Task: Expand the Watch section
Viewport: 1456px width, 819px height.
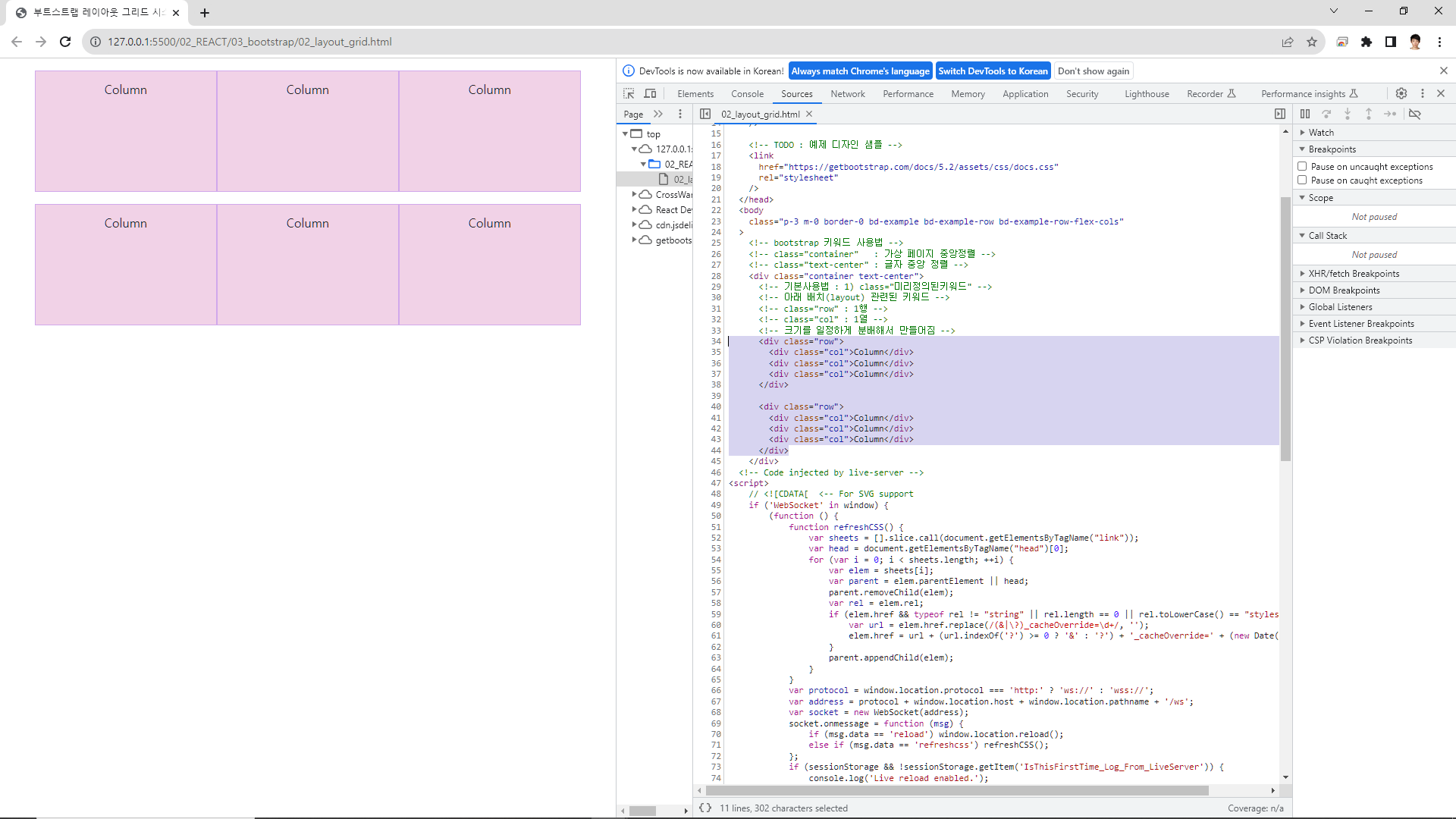Action: 1320,132
